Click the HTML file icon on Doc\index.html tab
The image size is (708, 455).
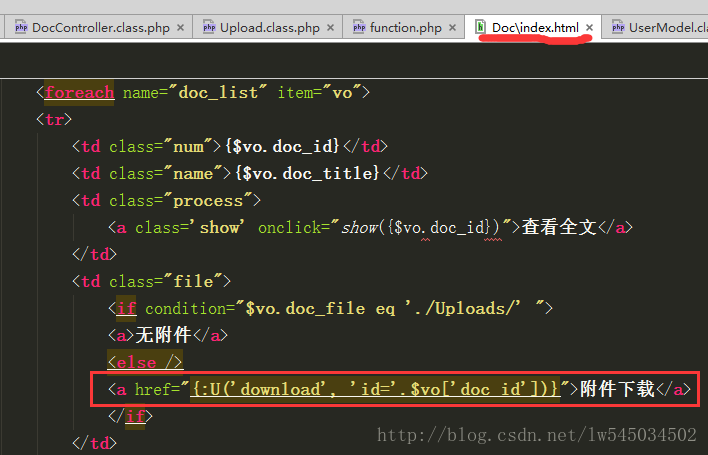click(x=481, y=27)
